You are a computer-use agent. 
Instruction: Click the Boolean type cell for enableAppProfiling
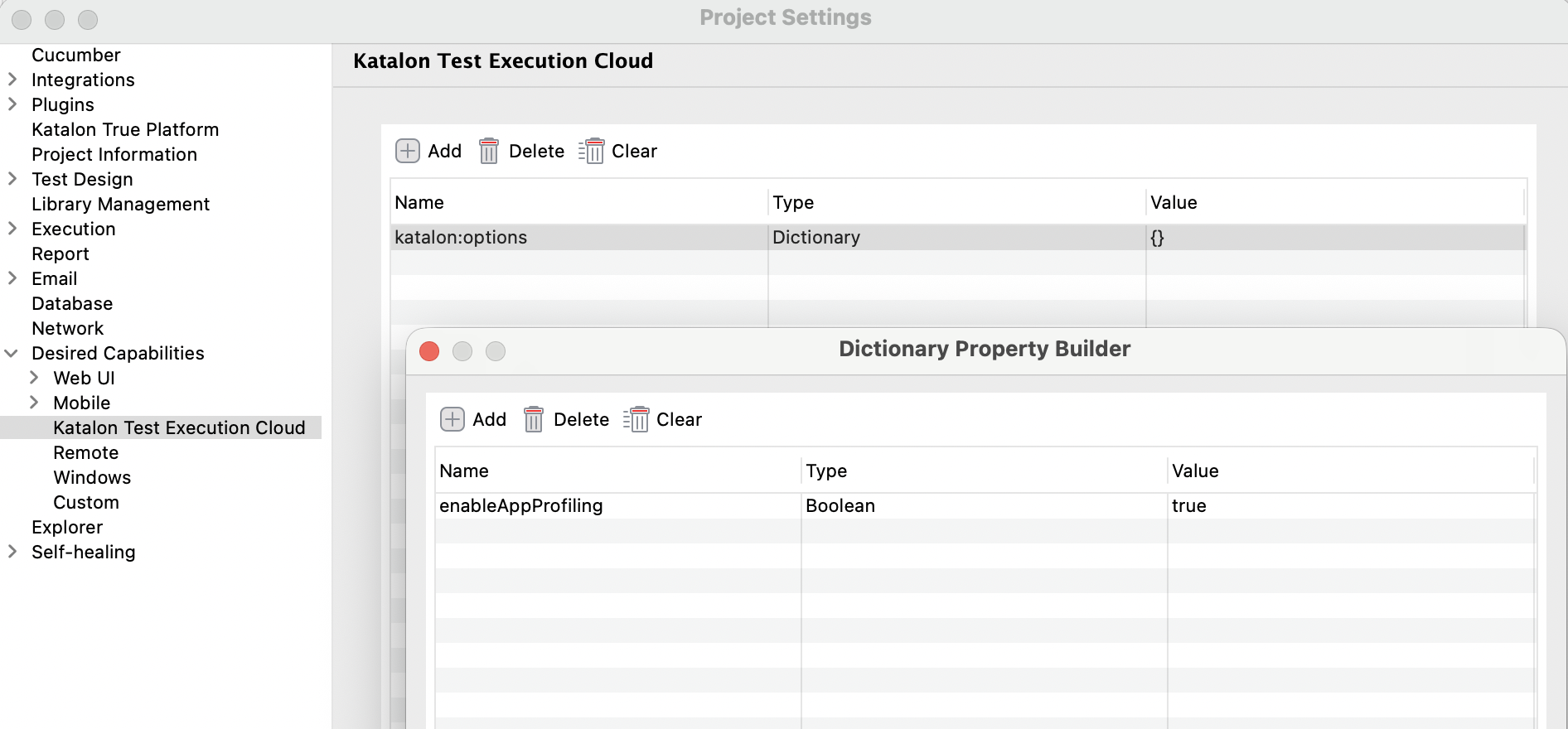coord(985,505)
